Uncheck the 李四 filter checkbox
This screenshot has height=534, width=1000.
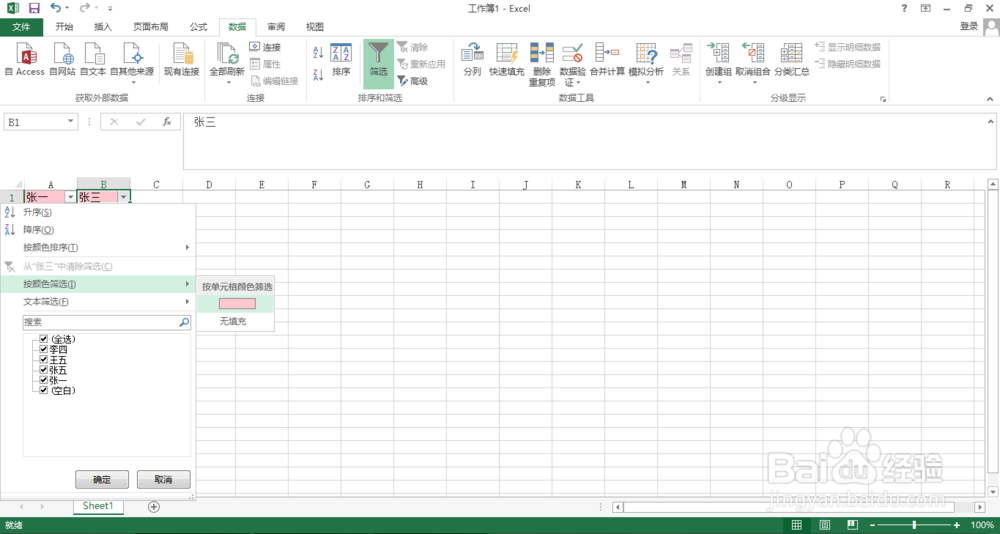pos(43,349)
